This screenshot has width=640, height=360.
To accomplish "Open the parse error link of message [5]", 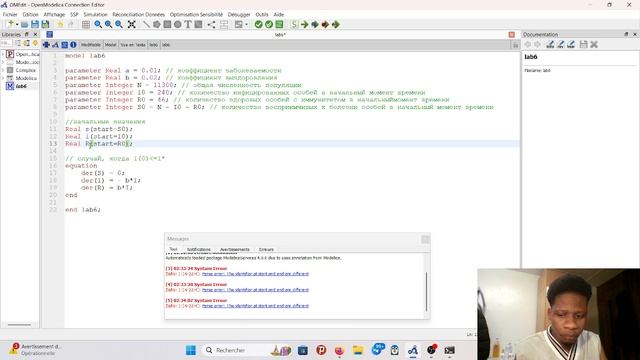I will pyautogui.click(x=255, y=306).
